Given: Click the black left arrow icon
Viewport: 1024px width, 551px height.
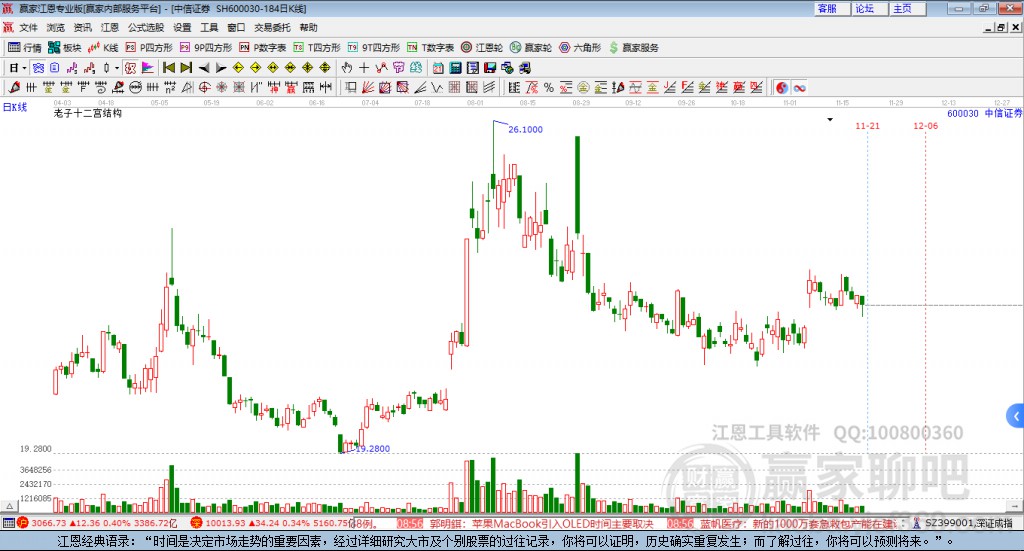Looking at the screenshot, I should tap(204, 68).
